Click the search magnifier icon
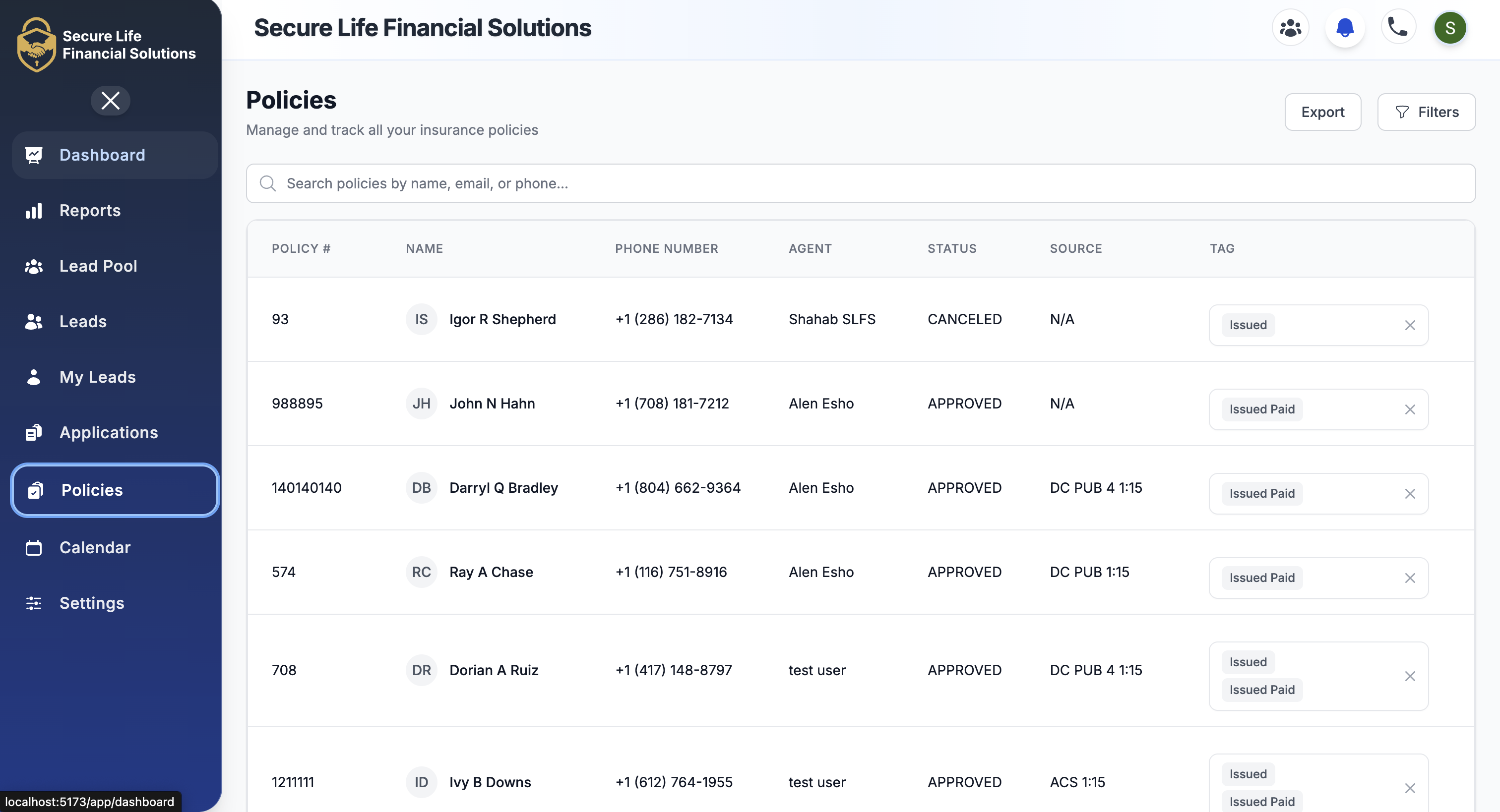1500x812 pixels. tap(267, 183)
